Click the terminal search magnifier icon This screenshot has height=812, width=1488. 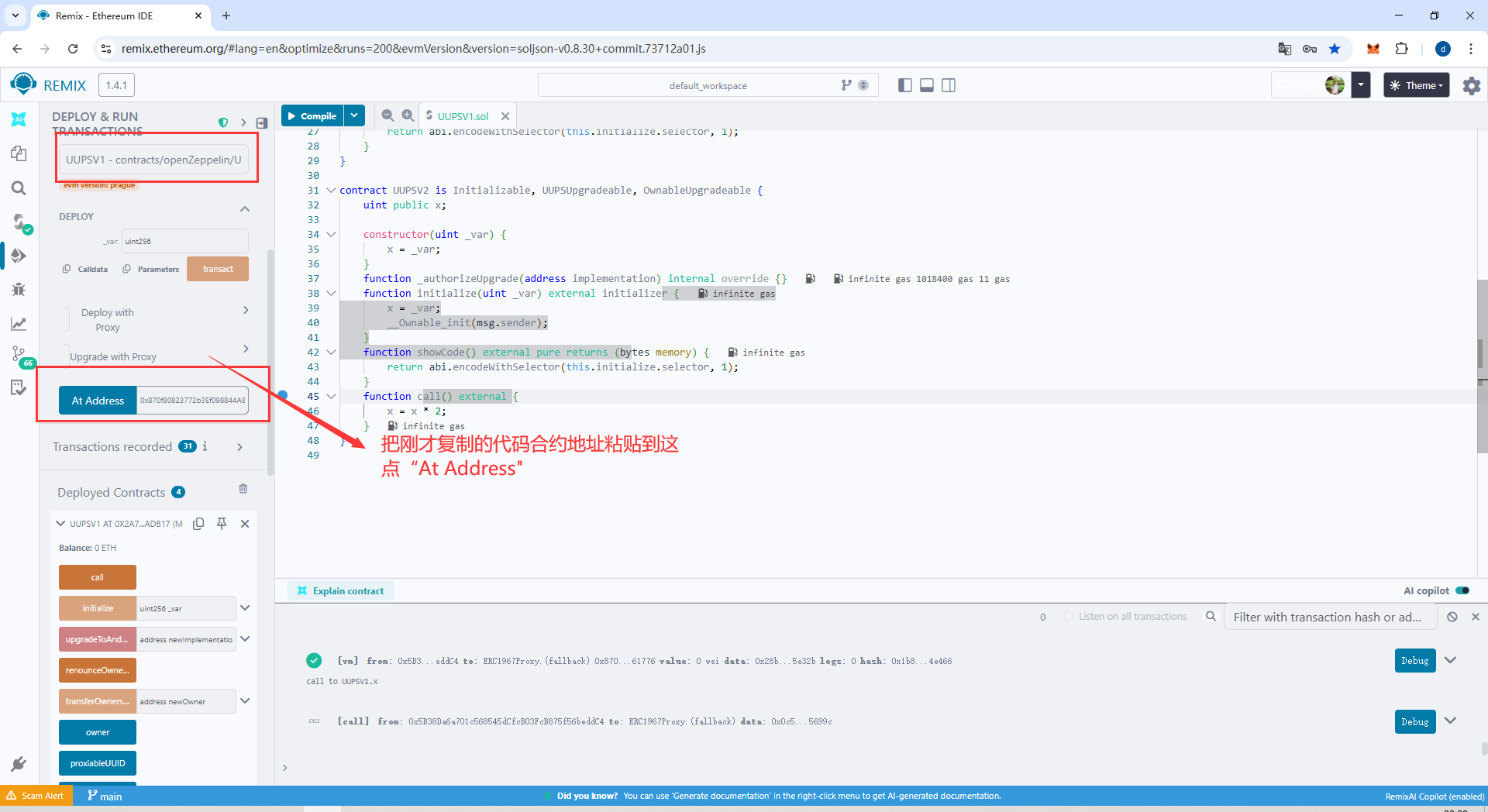point(1211,617)
